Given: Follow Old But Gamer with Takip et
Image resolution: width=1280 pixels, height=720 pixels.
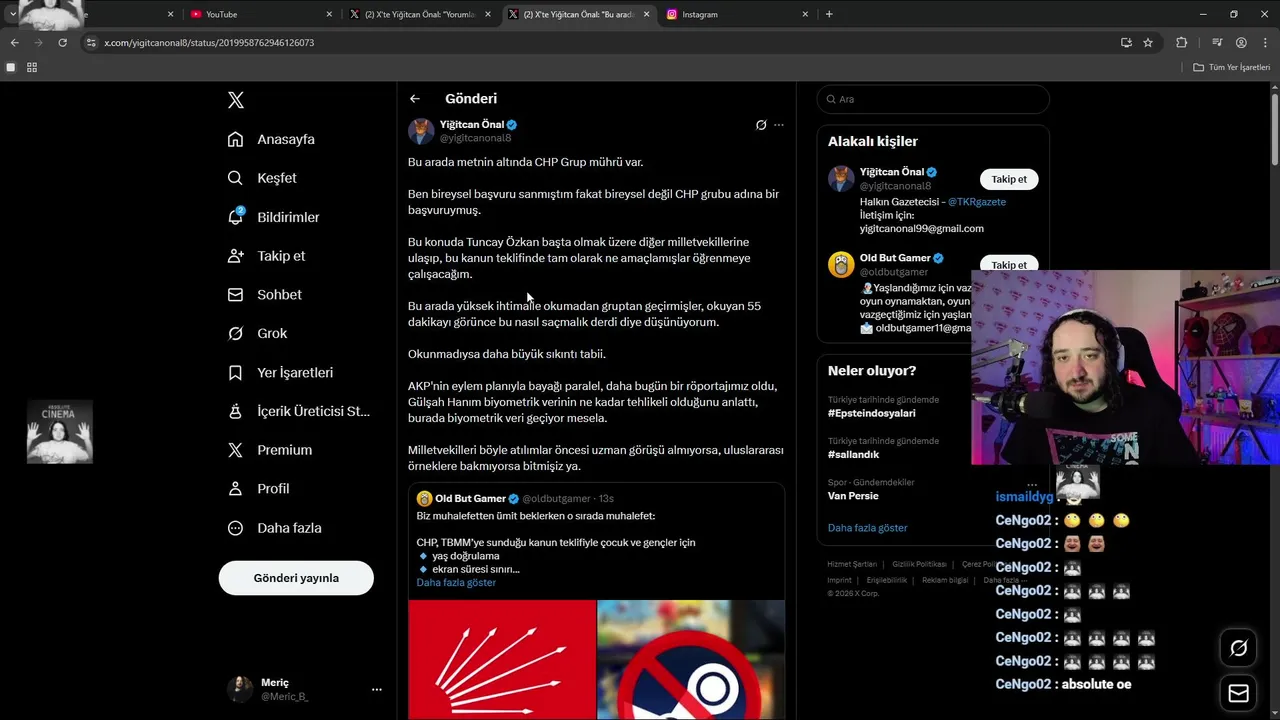Looking at the screenshot, I should click(1009, 264).
